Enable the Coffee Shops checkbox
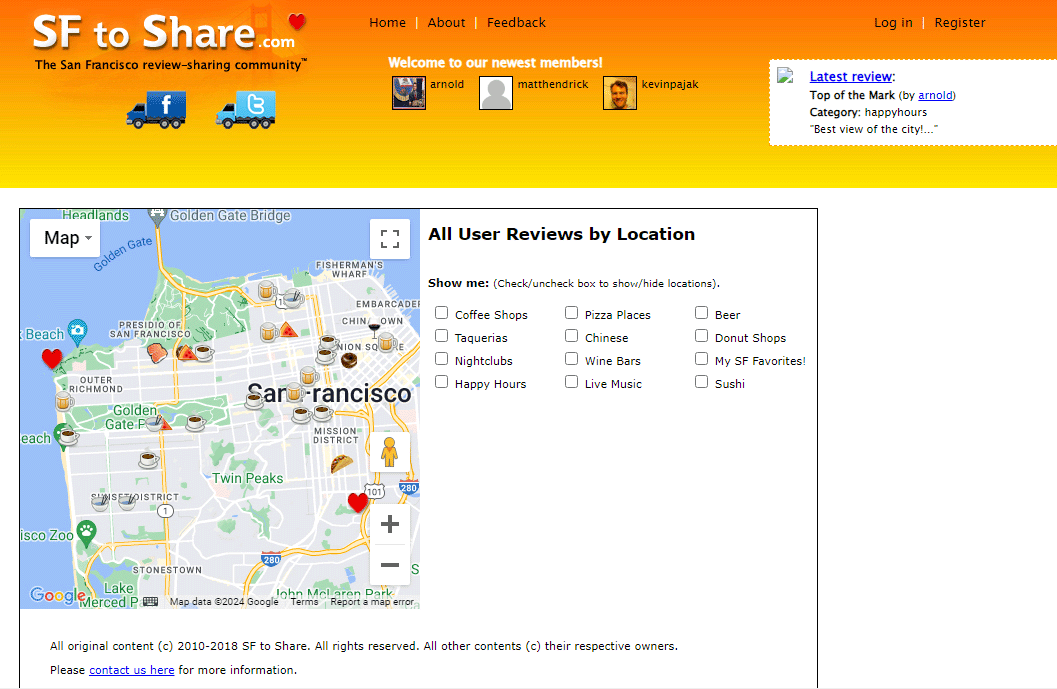Viewport: 1057px width, 689px height. [442, 313]
